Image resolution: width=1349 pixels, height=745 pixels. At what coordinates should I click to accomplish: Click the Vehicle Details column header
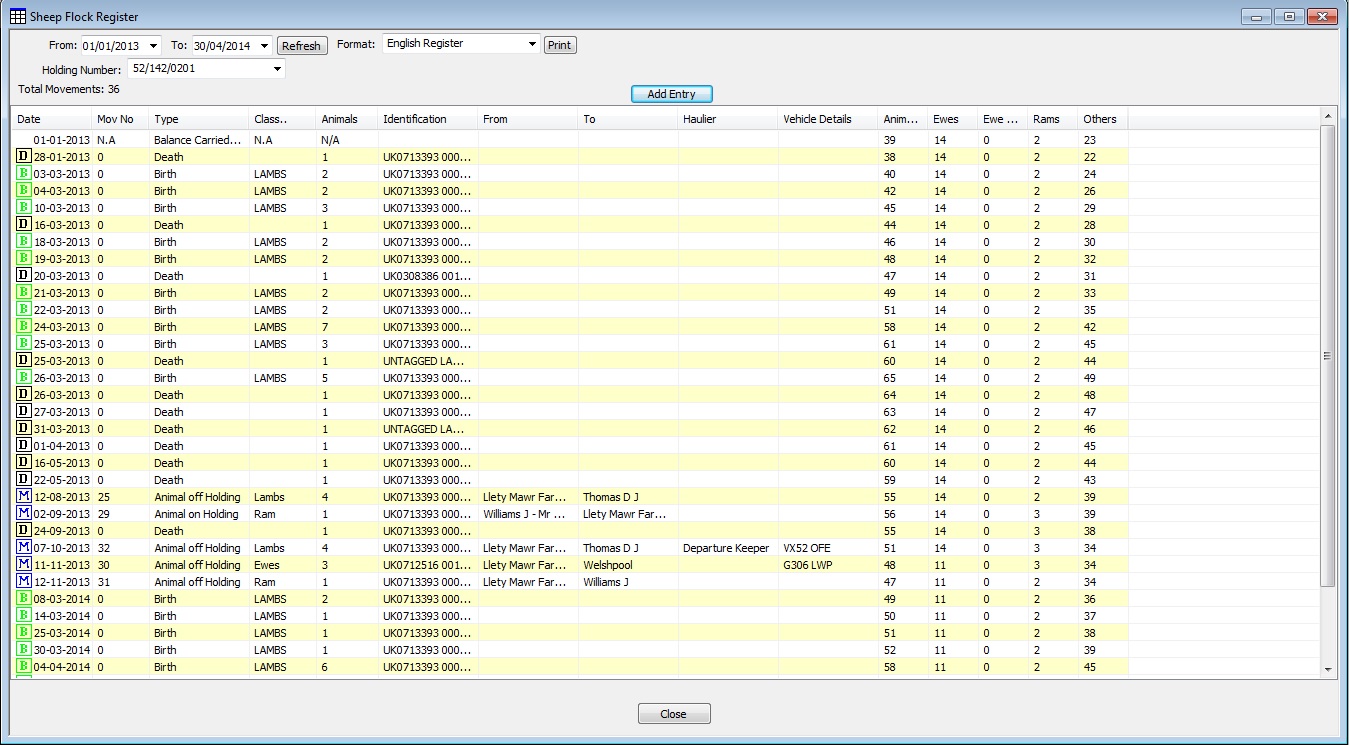[x=828, y=119]
